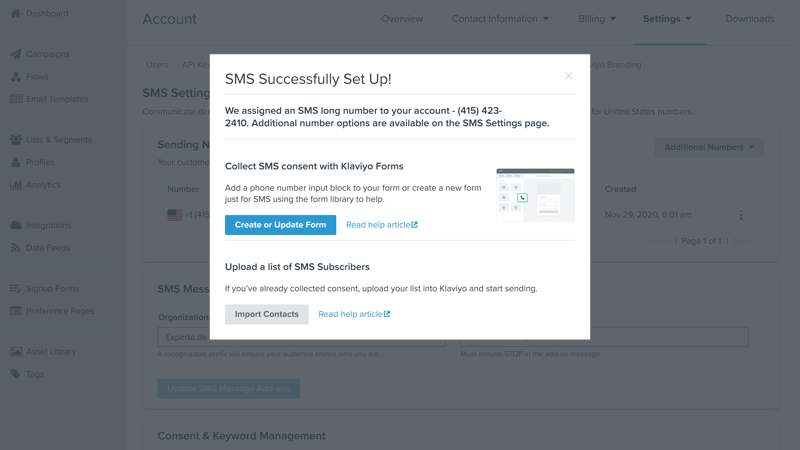Click the Create or Update Form button
This screenshot has height=450, width=800.
click(x=280, y=225)
